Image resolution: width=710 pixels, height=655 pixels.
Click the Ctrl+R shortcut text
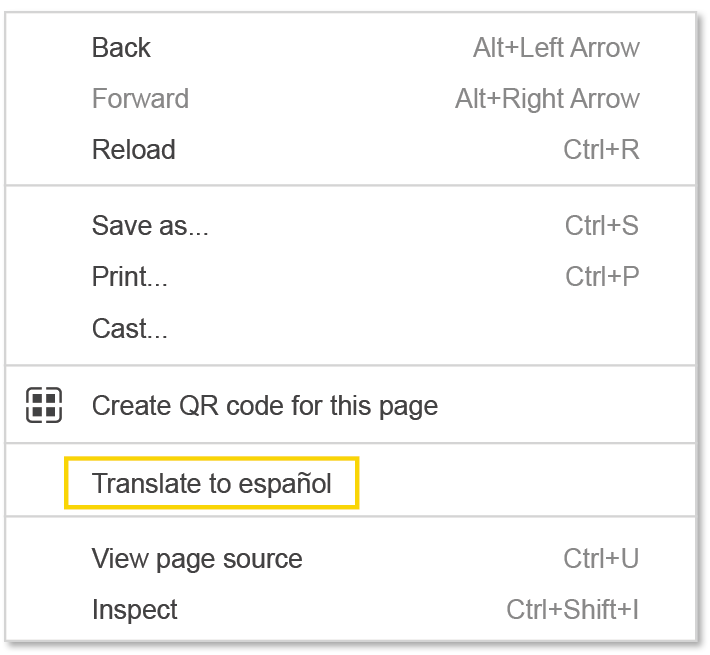pyautogui.click(x=601, y=150)
